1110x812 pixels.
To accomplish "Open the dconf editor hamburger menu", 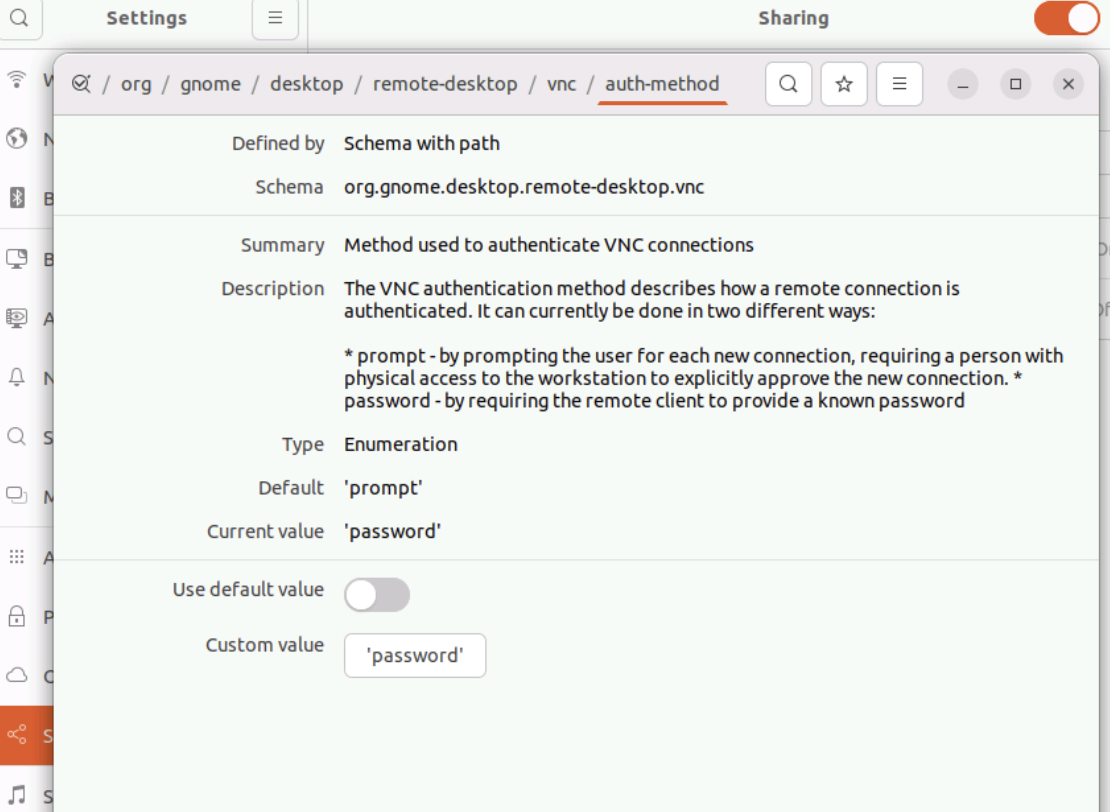I will [x=899, y=84].
